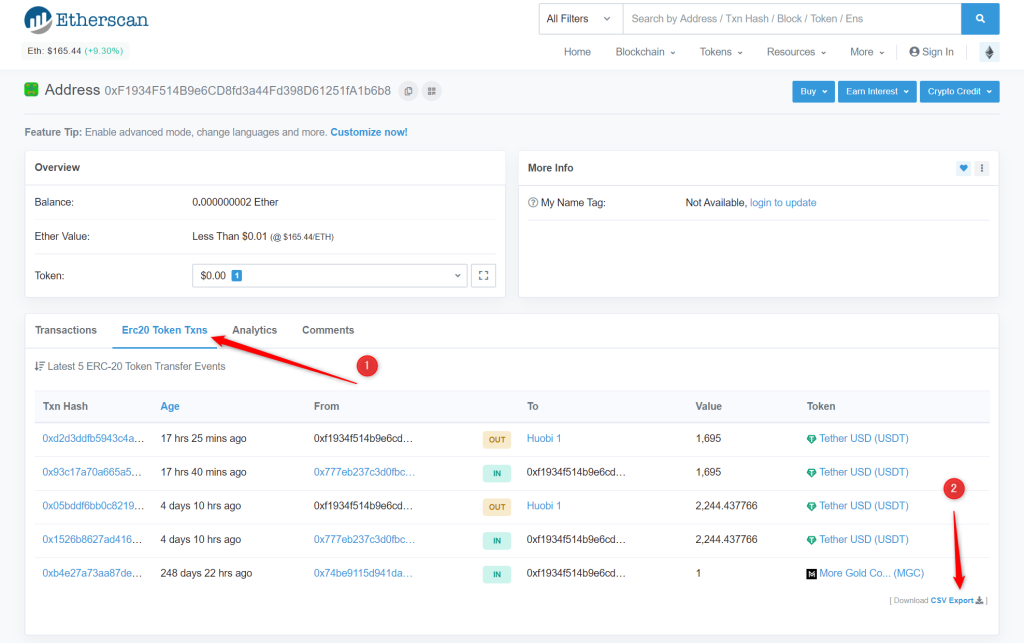Click Tether icon in the 17 hrs 25 mins row

click(x=811, y=439)
